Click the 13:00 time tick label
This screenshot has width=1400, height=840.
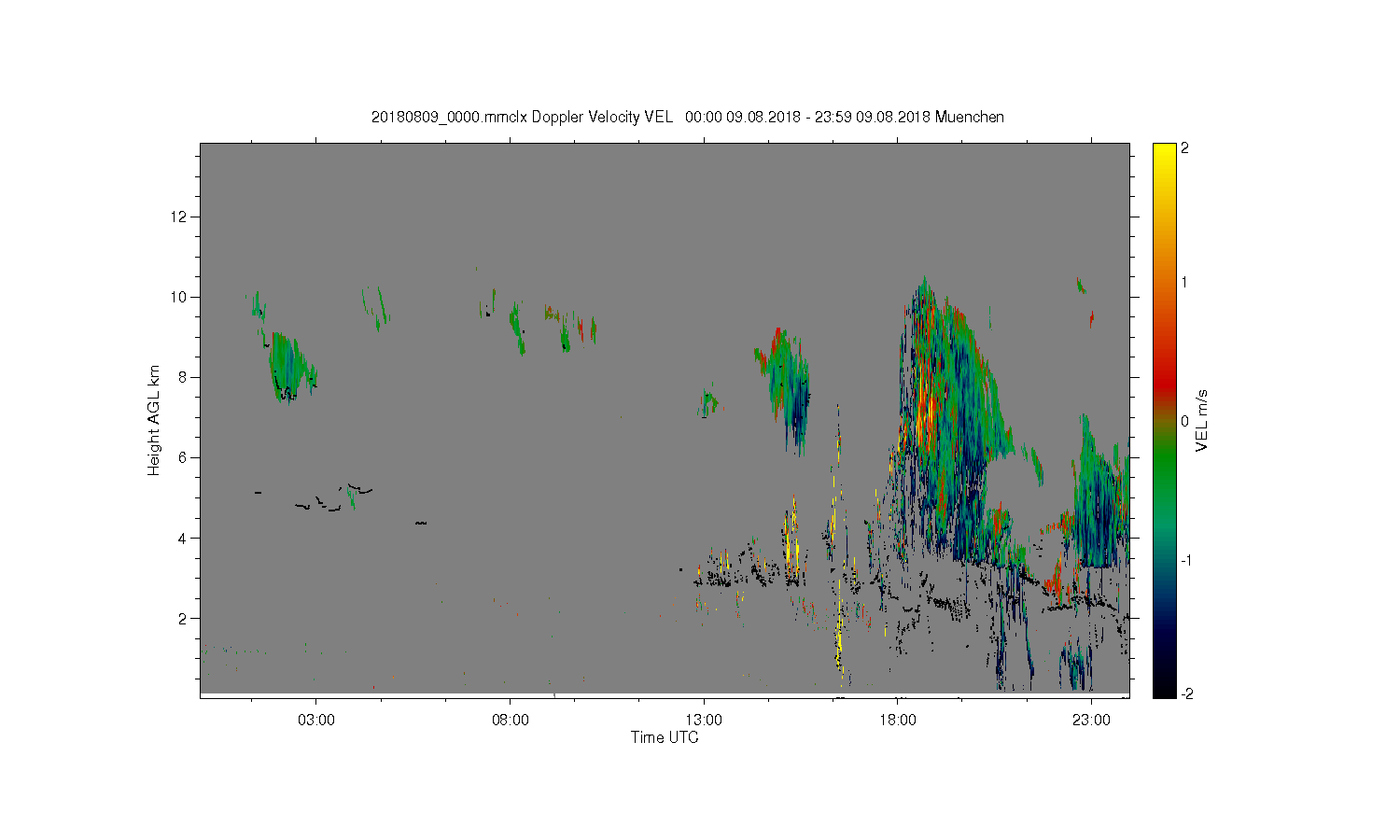coord(704,721)
